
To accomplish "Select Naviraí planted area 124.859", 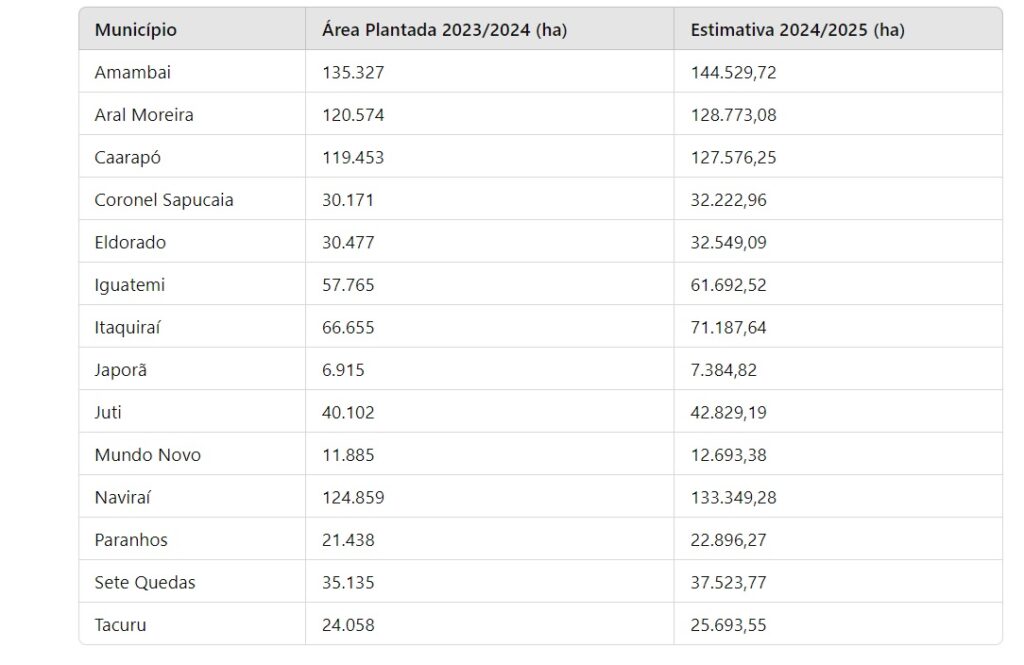I will (x=353, y=497).
